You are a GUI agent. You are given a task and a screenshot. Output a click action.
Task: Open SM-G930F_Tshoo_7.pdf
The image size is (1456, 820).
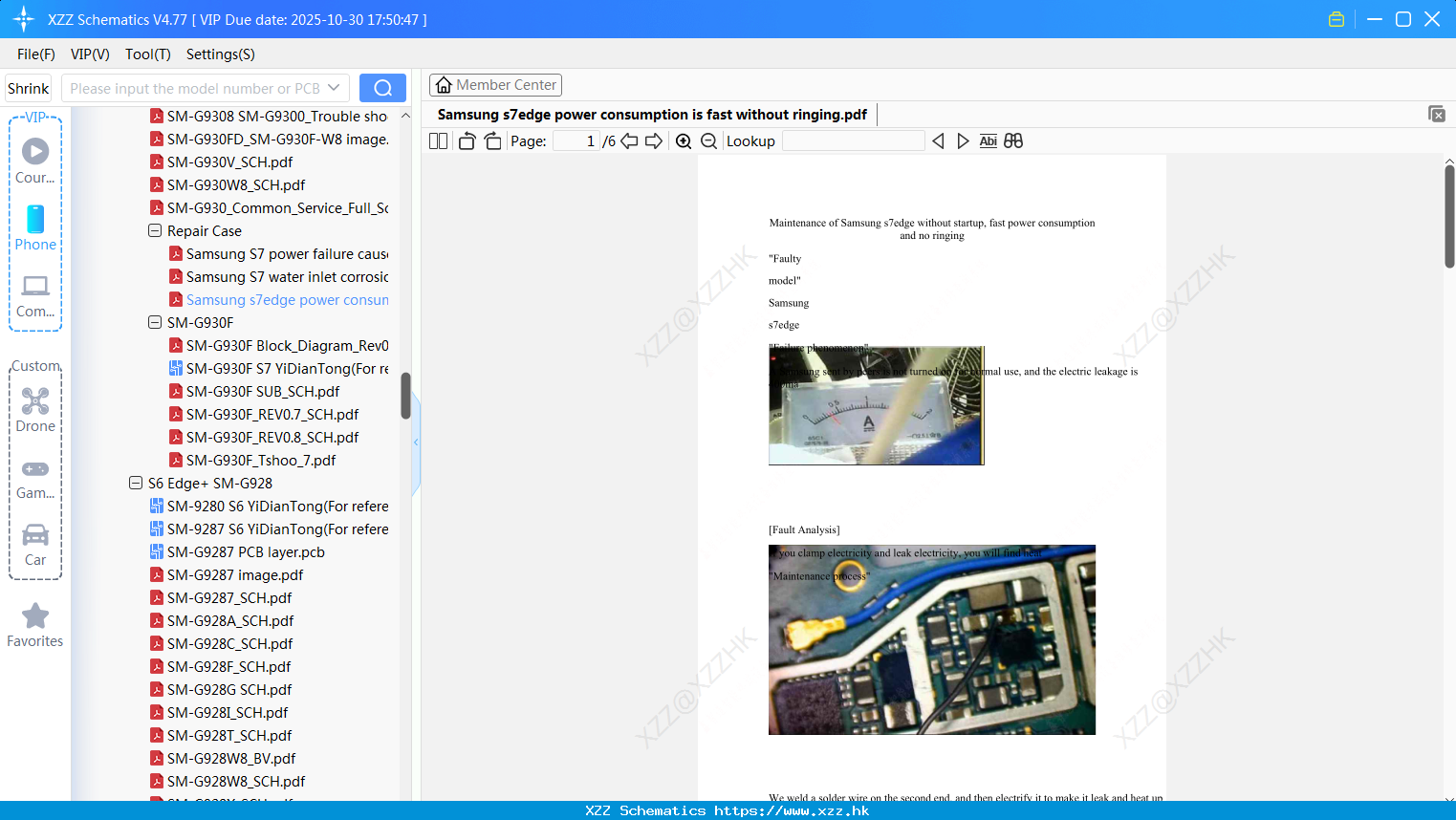click(x=252, y=461)
